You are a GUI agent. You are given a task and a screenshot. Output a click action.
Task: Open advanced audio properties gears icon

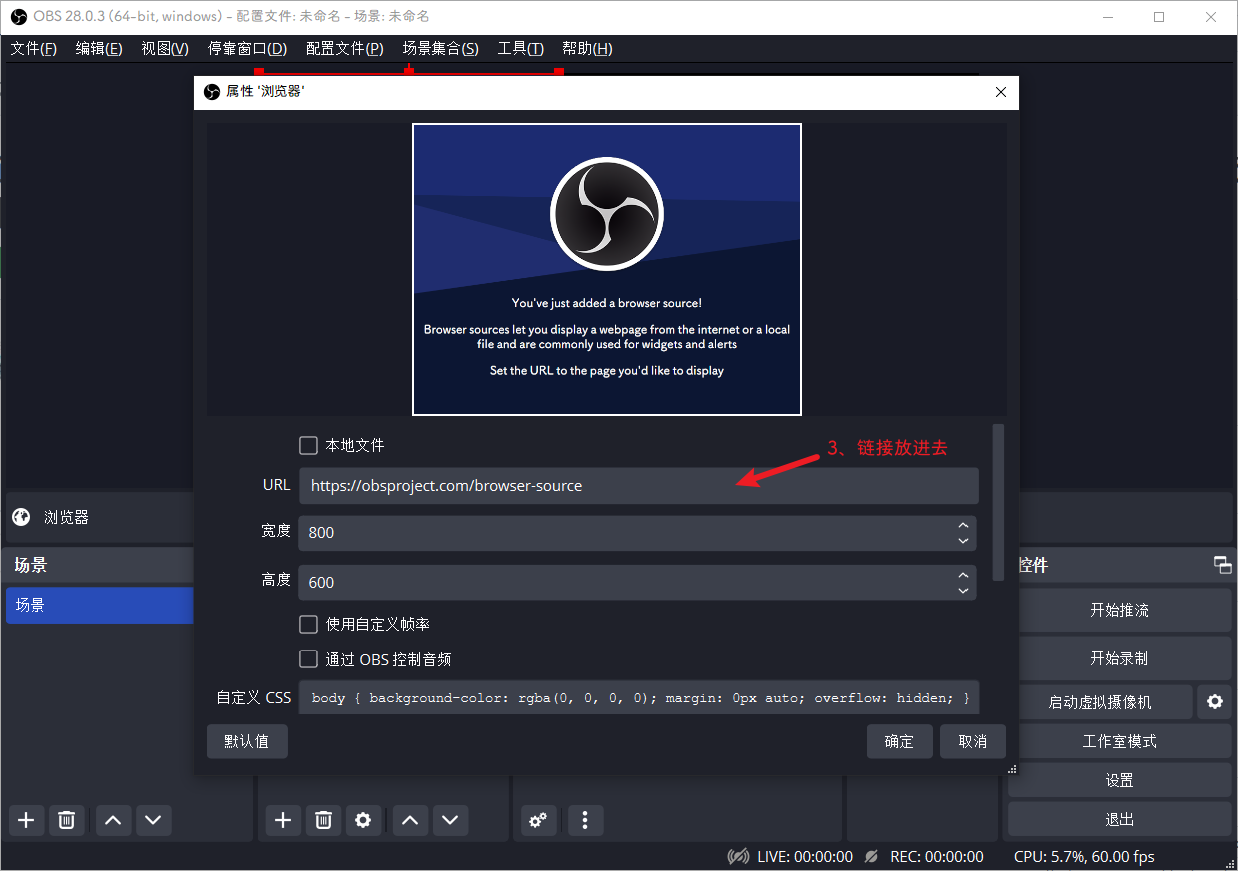(x=538, y=820)
